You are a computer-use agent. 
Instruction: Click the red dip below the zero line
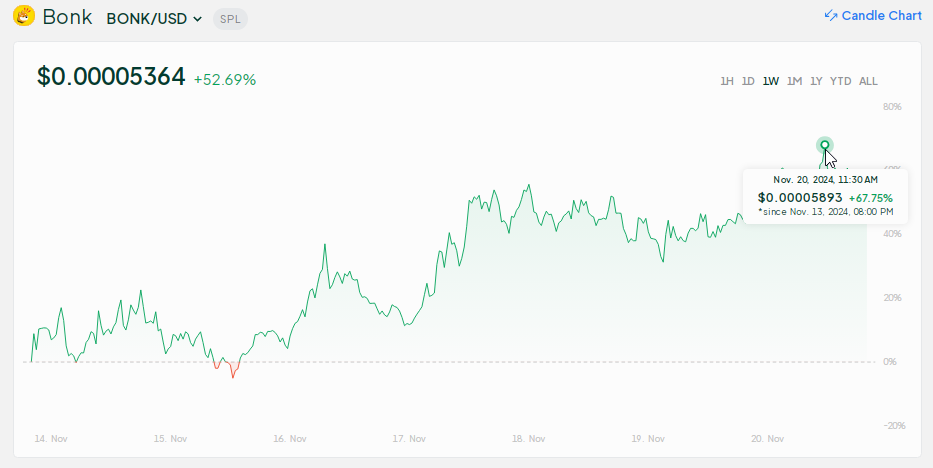(x=233, y=371)
